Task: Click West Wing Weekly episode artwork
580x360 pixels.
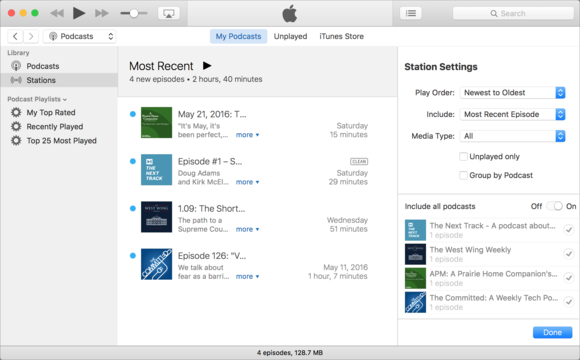Action: [x=156, y=217]
